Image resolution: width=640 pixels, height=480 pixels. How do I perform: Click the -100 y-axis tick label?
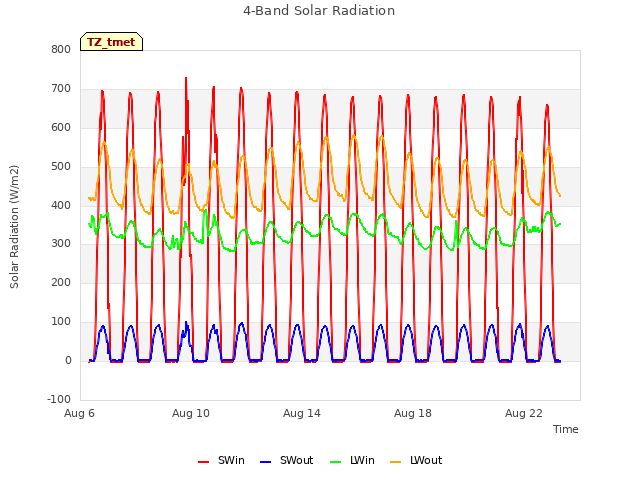click(x=59, y=399)
